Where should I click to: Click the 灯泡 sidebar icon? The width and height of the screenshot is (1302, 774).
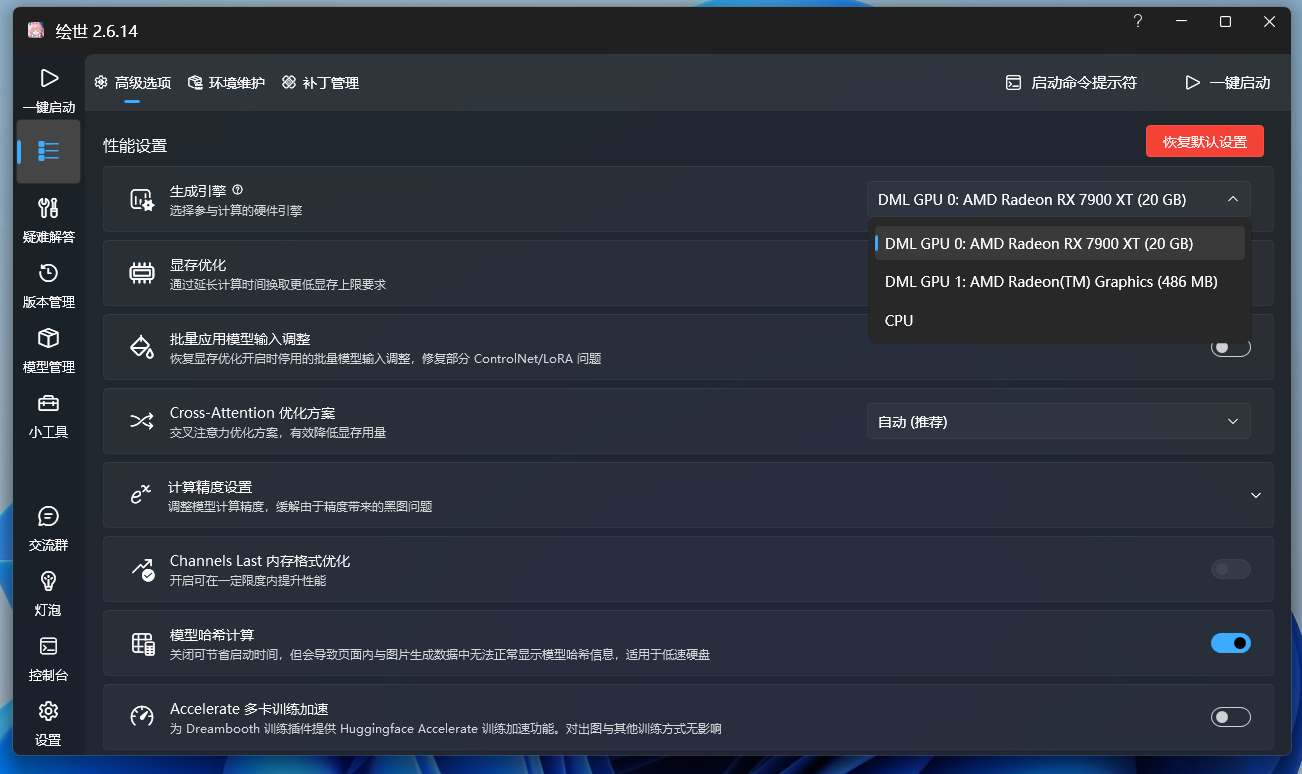(47, 589)
